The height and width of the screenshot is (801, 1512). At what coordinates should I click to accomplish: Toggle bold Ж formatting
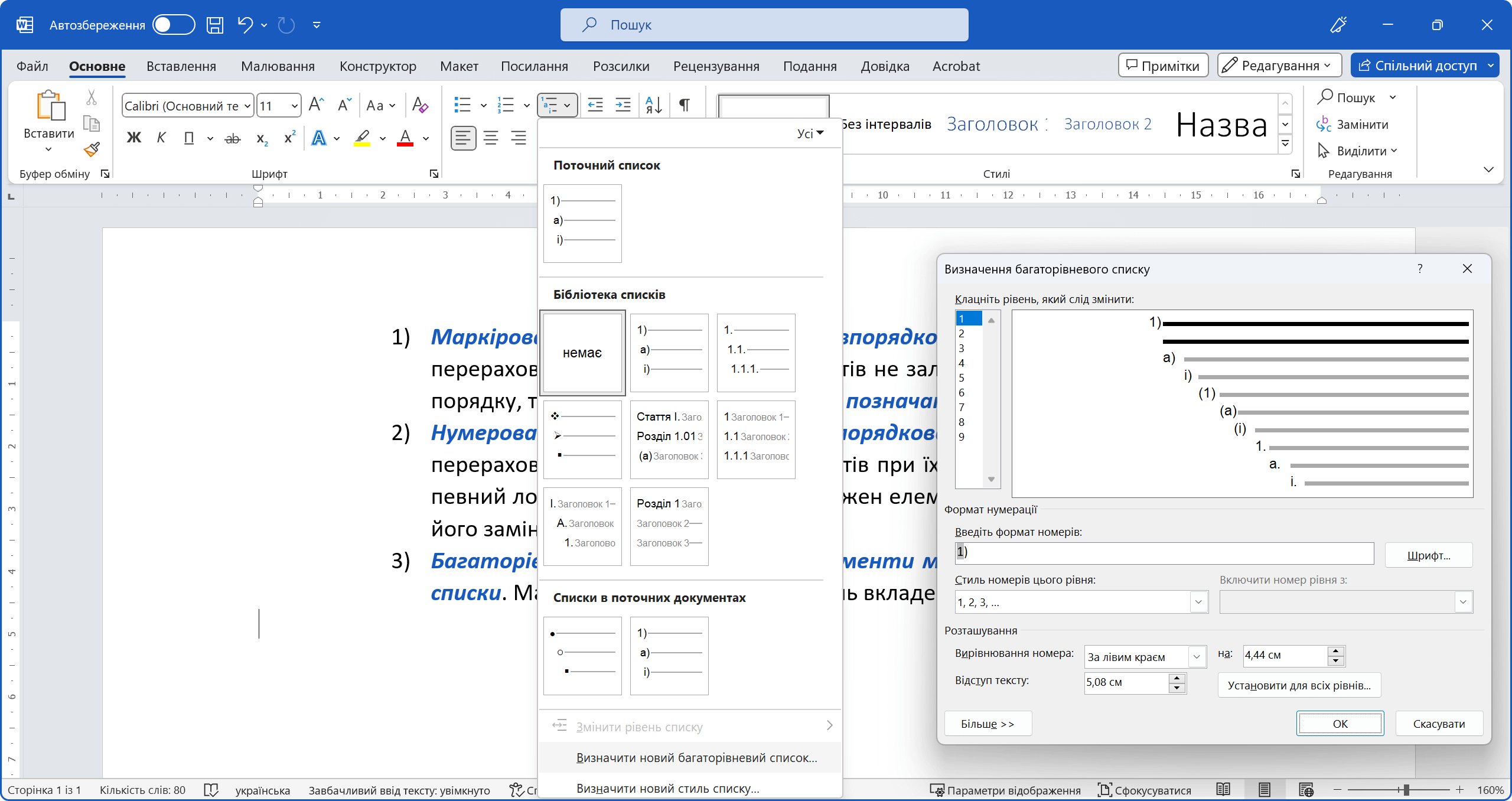(x=134, y=138)
